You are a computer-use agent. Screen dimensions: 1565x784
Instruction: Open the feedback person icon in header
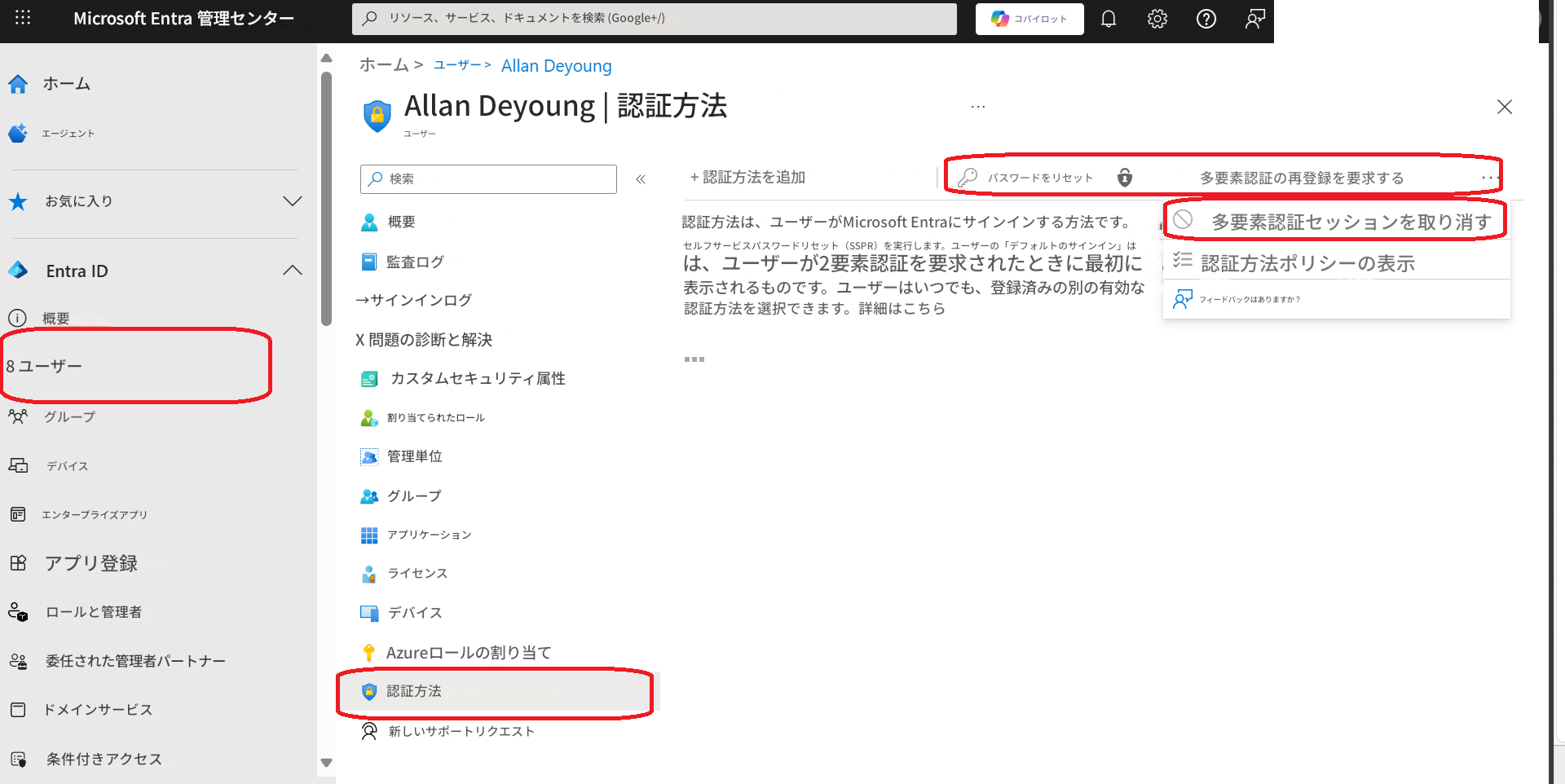[1255, 19]
